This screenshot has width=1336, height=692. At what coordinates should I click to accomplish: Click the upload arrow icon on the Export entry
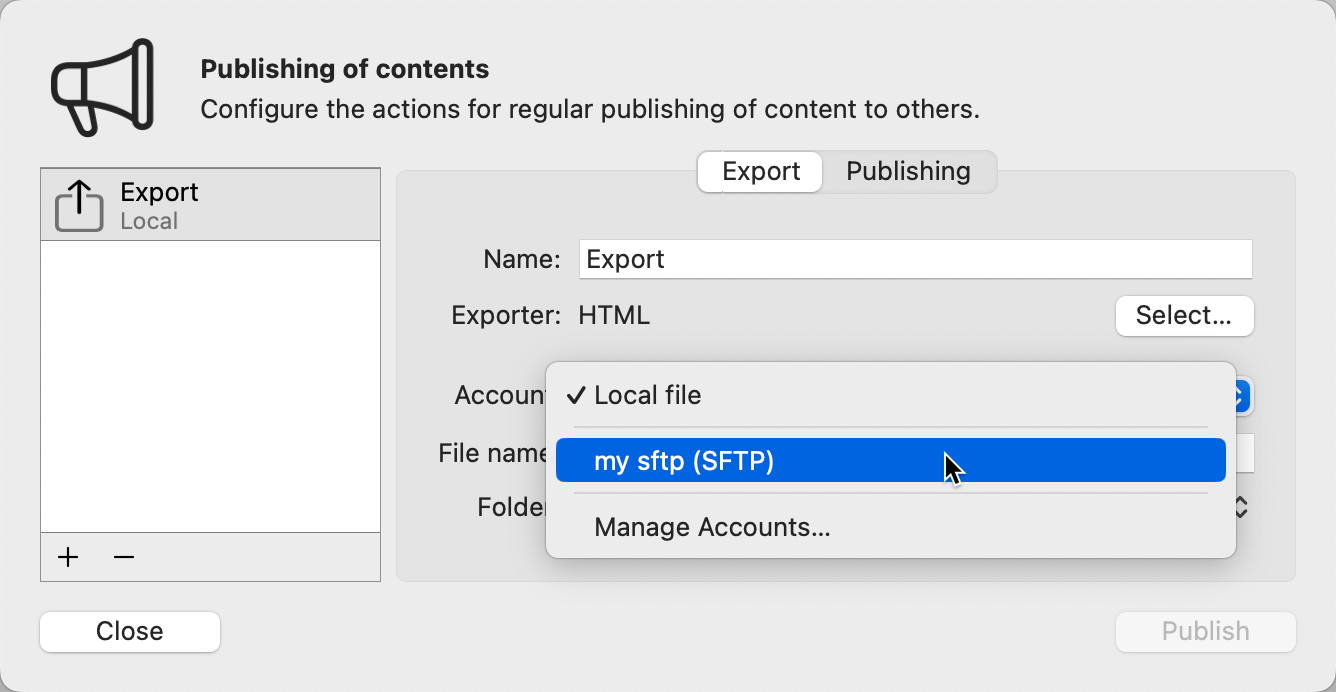tap(79, 203)
